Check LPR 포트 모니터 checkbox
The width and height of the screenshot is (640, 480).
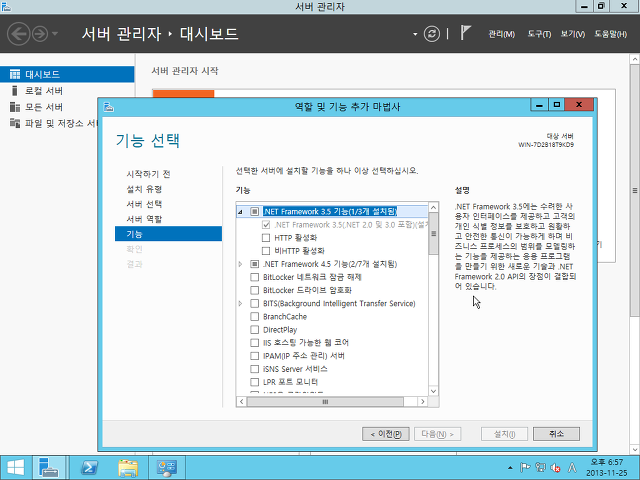254,382
